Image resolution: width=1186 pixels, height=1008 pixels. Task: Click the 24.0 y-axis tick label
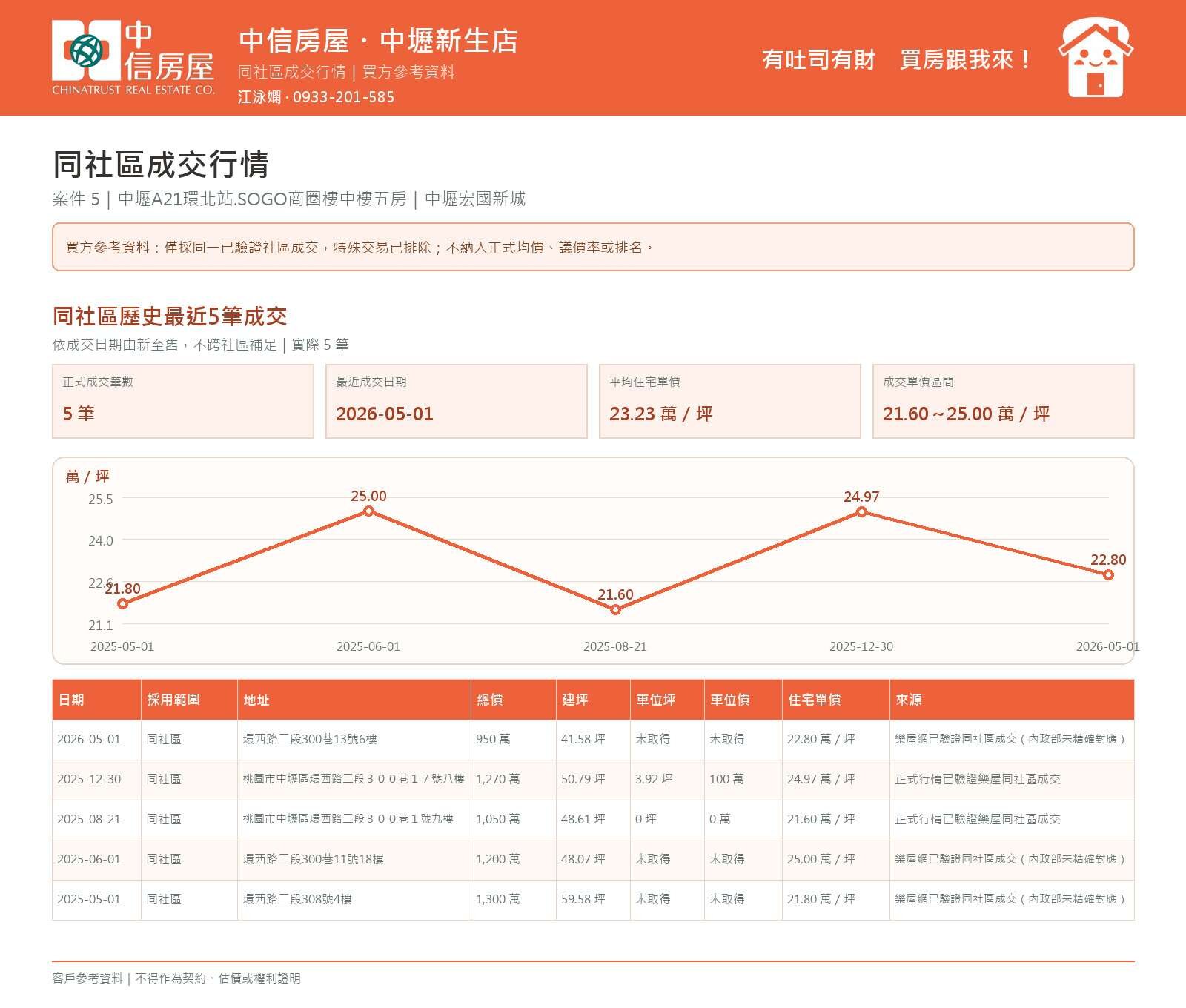(x=101, y=540)
